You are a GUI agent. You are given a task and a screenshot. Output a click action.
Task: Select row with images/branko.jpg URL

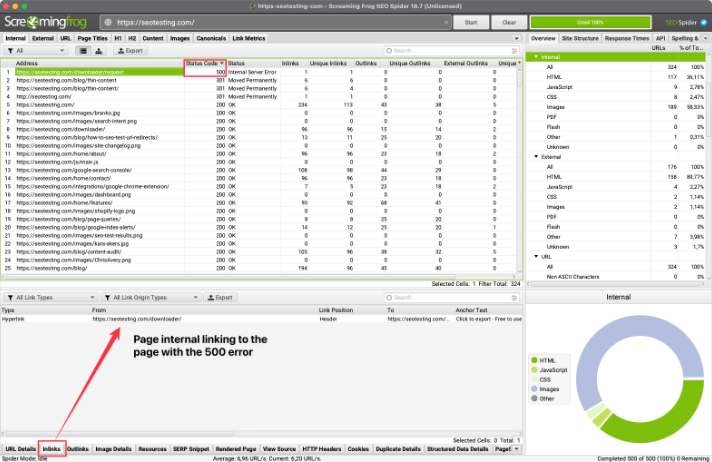[261, 113]
